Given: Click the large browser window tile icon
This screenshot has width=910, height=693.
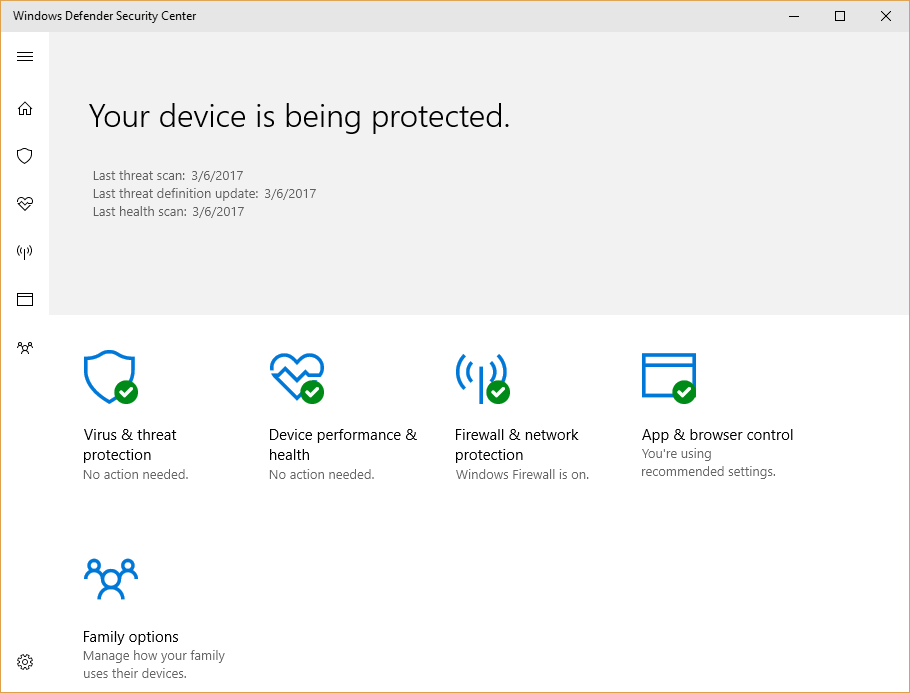Looking at the screenshot, I should [x=669, y=377].
